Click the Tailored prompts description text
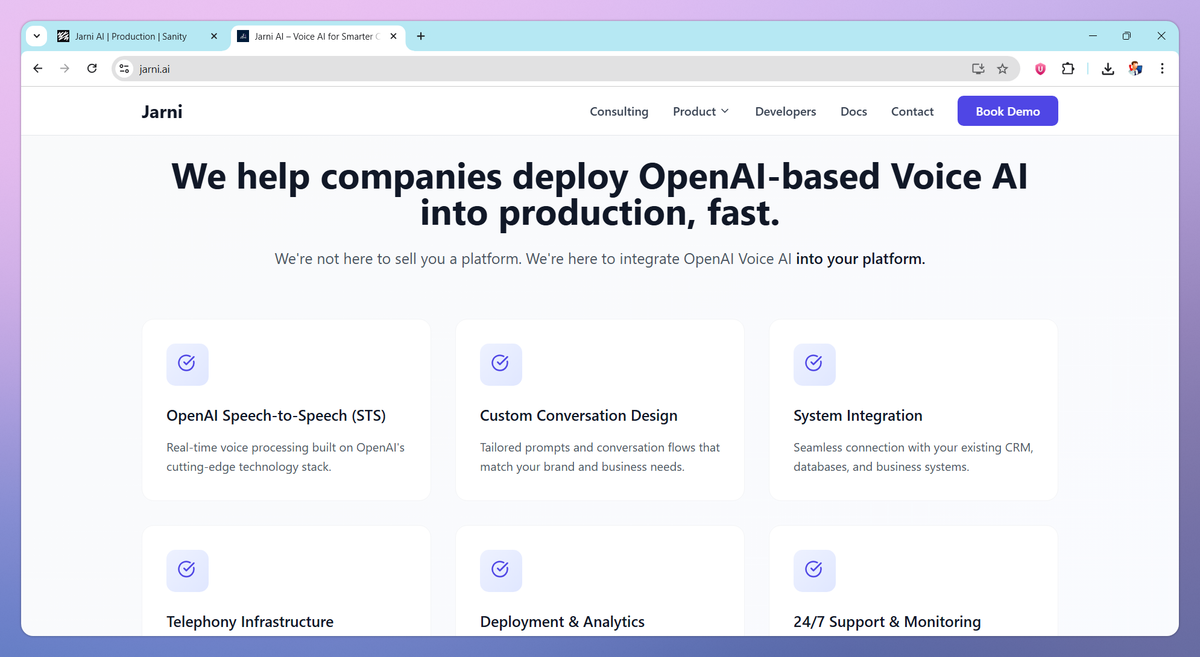This screenshot has width=1200, height=657. [x=600, y=457]
